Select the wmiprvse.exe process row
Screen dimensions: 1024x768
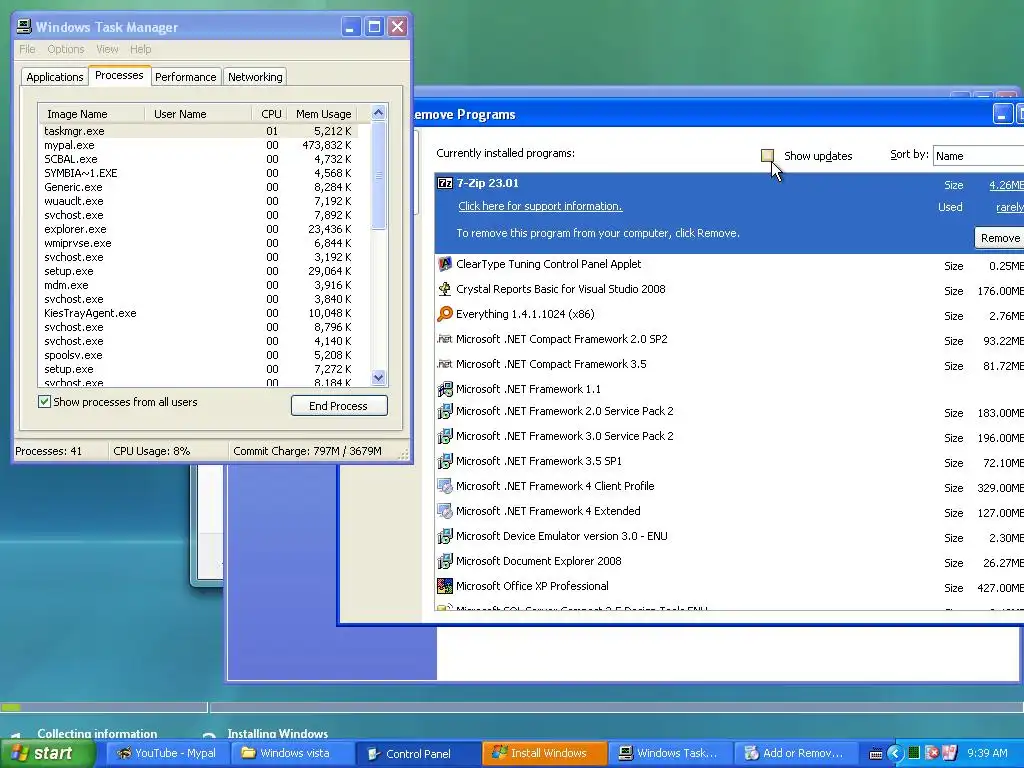click(x=199, y=243)
